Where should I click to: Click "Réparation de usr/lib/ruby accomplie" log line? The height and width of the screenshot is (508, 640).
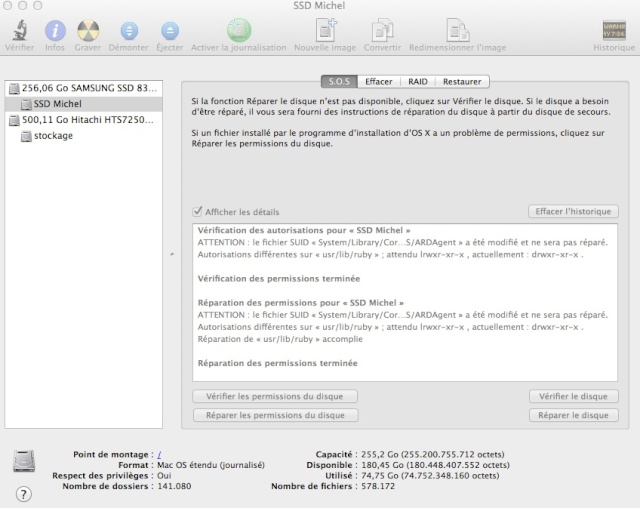coord(280,339)
